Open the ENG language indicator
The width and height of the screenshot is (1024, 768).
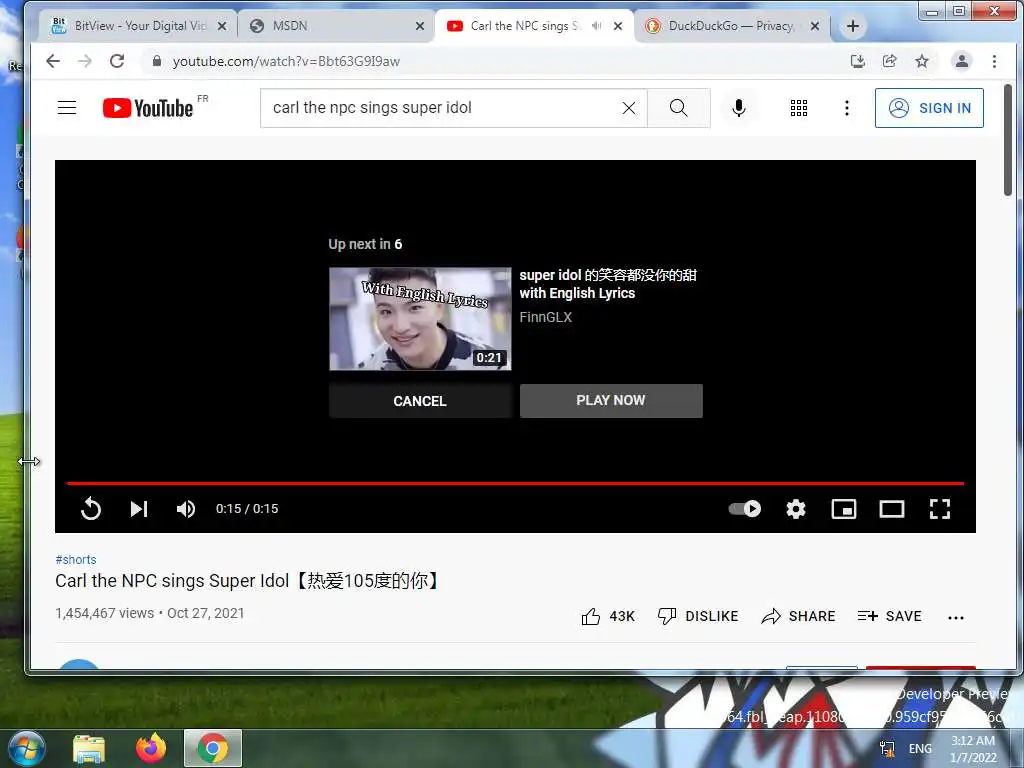coord(920,749)
